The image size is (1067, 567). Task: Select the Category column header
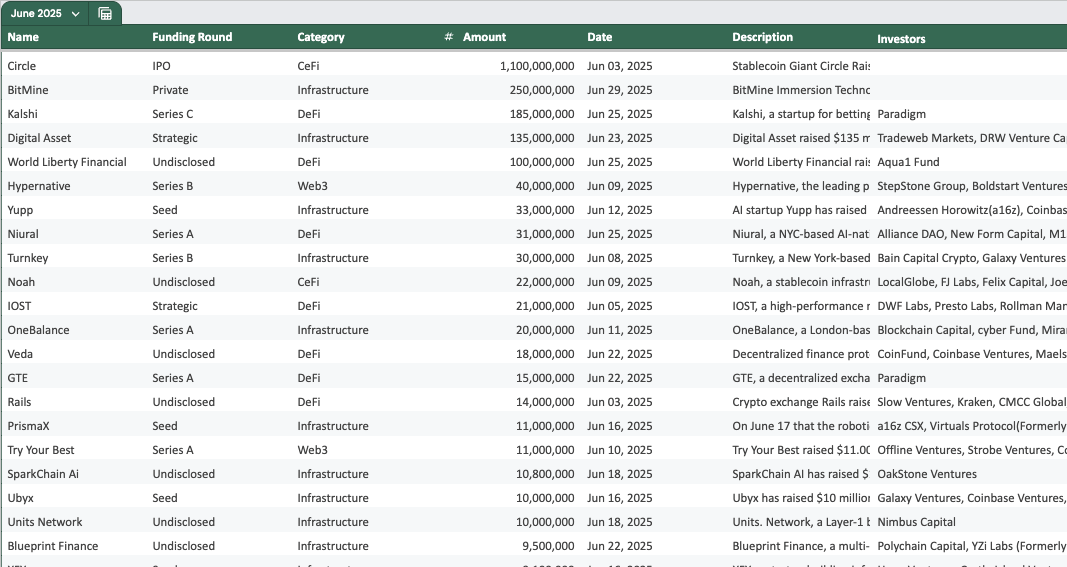point(321,37)
